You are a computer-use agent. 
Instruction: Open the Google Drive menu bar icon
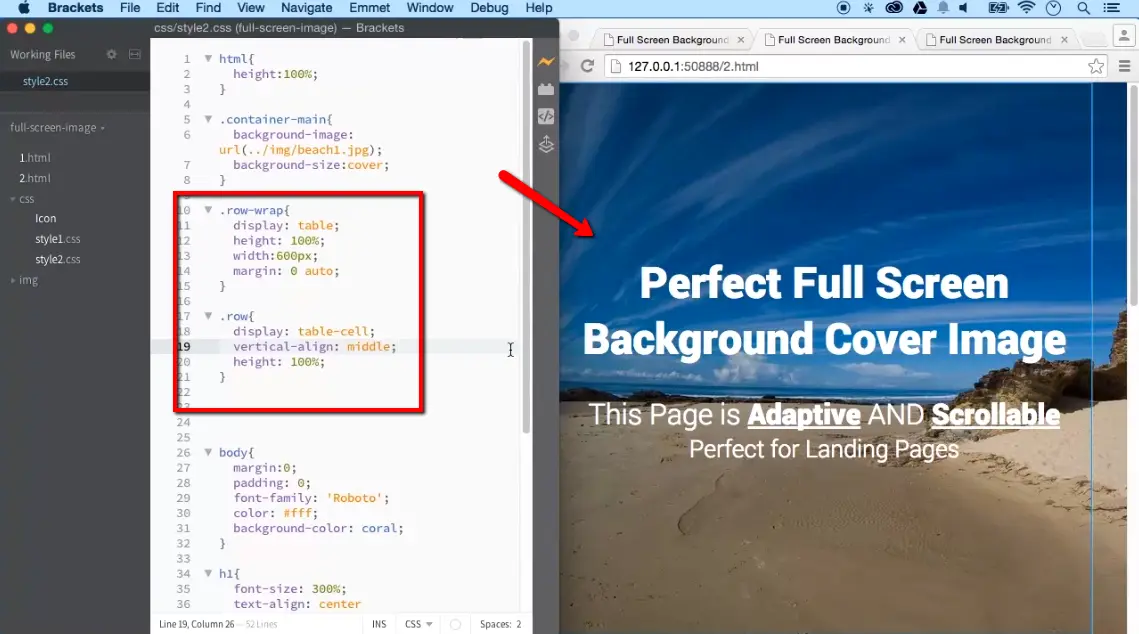tap(920, 8)
